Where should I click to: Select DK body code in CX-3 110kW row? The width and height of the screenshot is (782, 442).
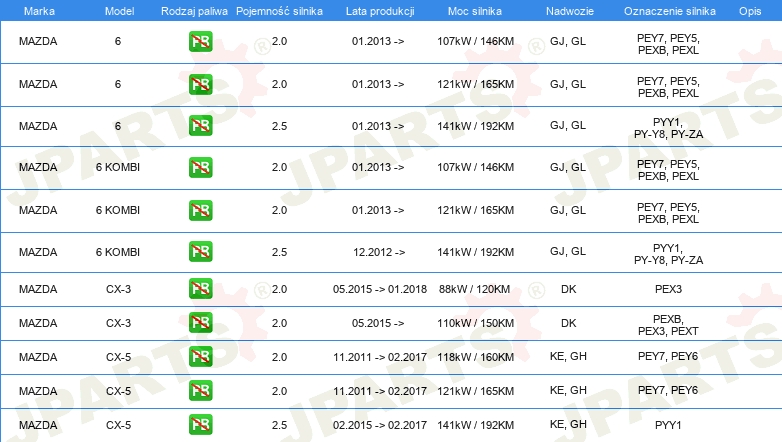pos(569,323)
